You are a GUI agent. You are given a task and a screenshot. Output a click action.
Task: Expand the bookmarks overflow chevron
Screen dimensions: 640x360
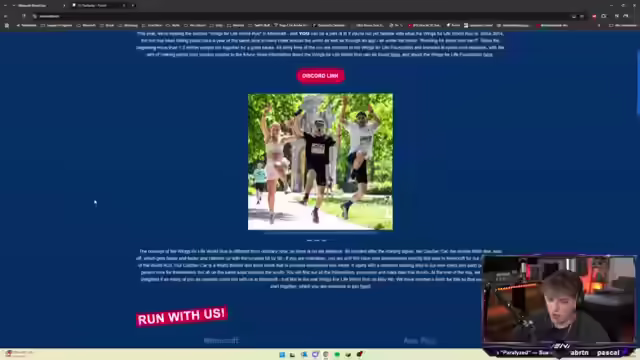tap(599, 25)
